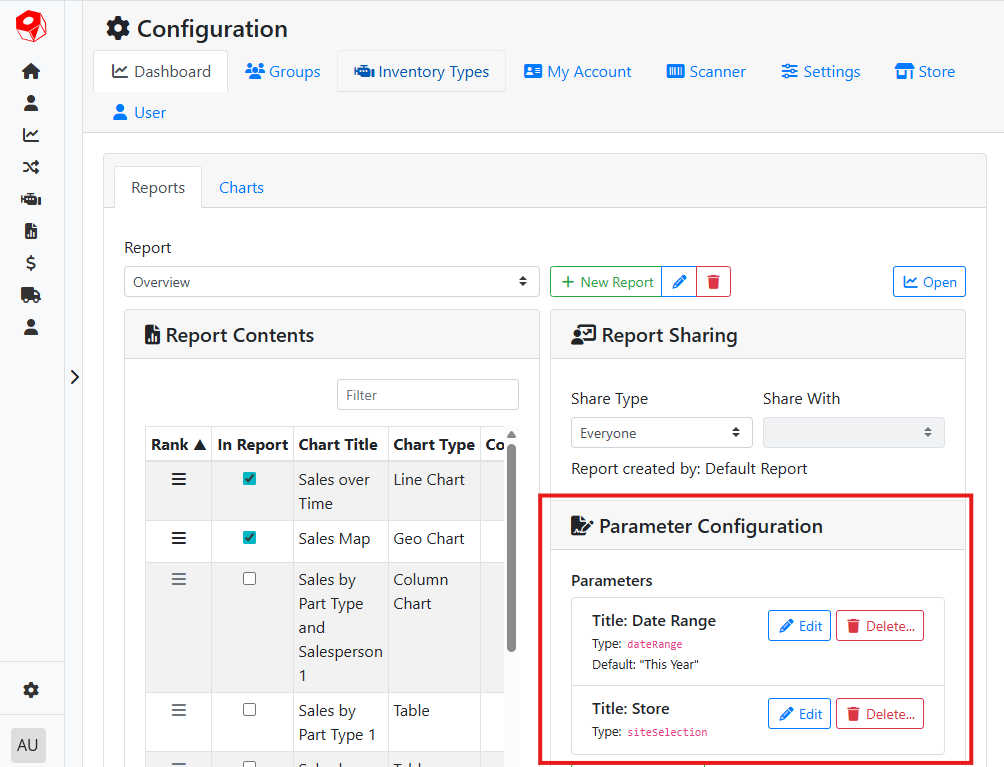Image resolution: width=1004 pixels, height=767 pixels.
Task: Switch to the Charts tab
Action: pos(241,188)
